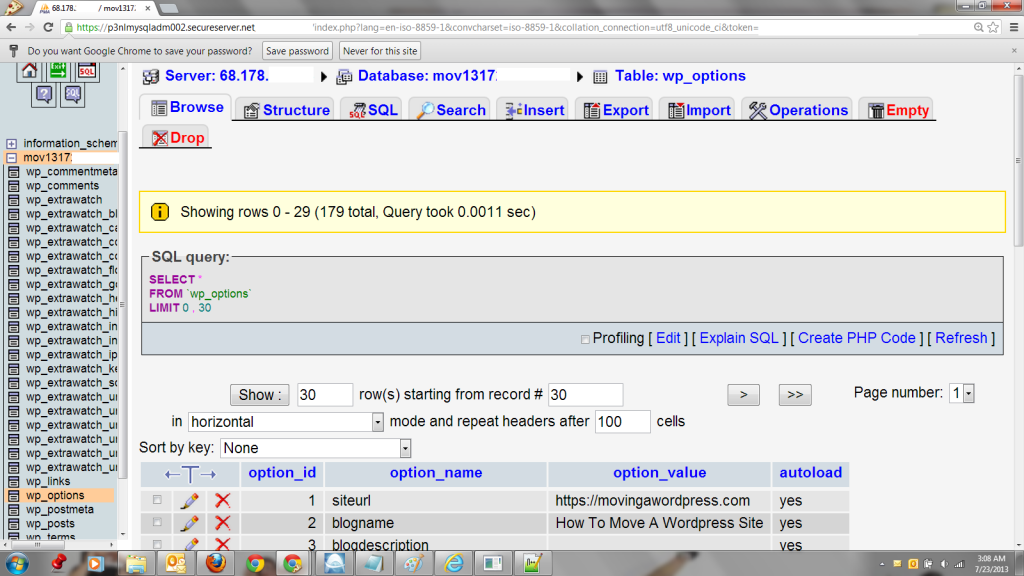The height and width of the screenshot is (576, 1024).
Task: Click Never for this site button
Action: (380, 51)
